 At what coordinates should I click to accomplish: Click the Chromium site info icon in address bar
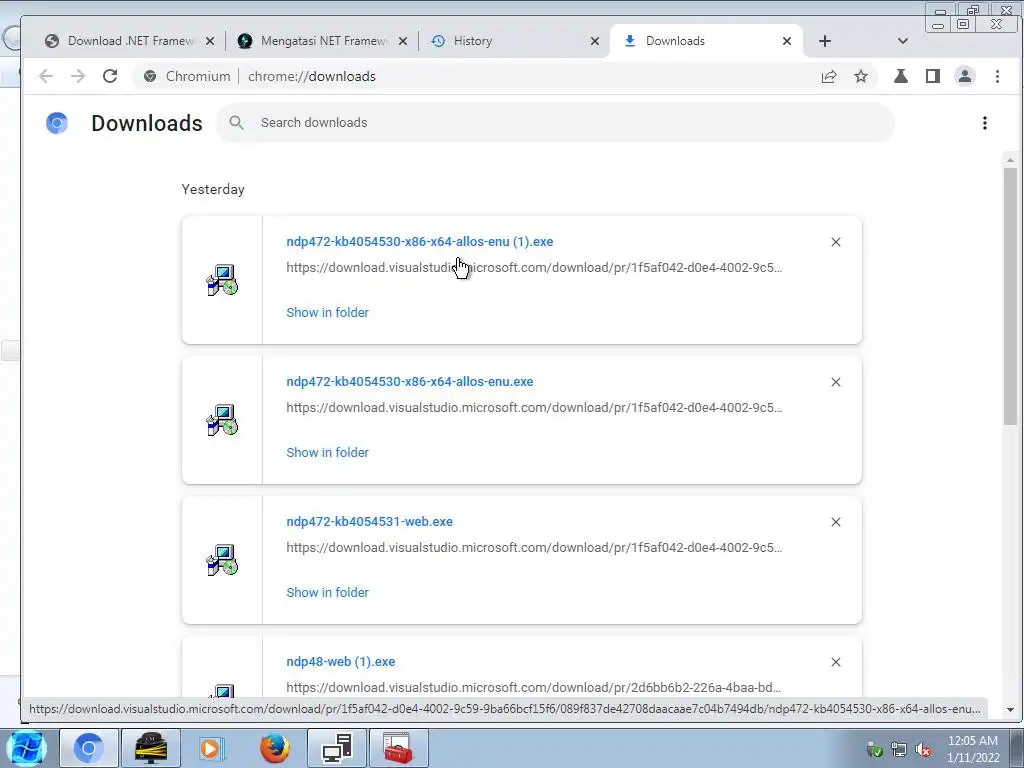pyautogui.click(x=150, y=76)
